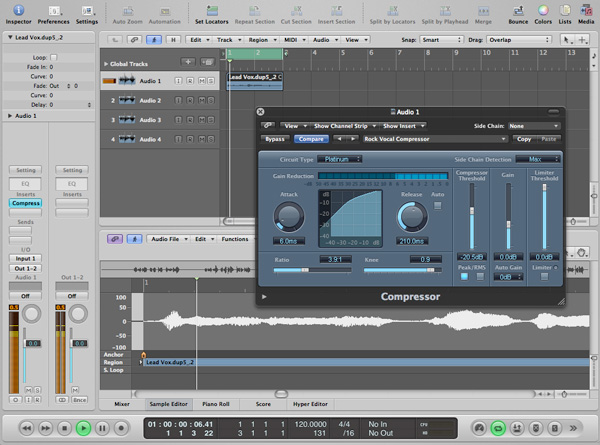
Task: Open the Arrange Region menu
Action: pos(261,40)
